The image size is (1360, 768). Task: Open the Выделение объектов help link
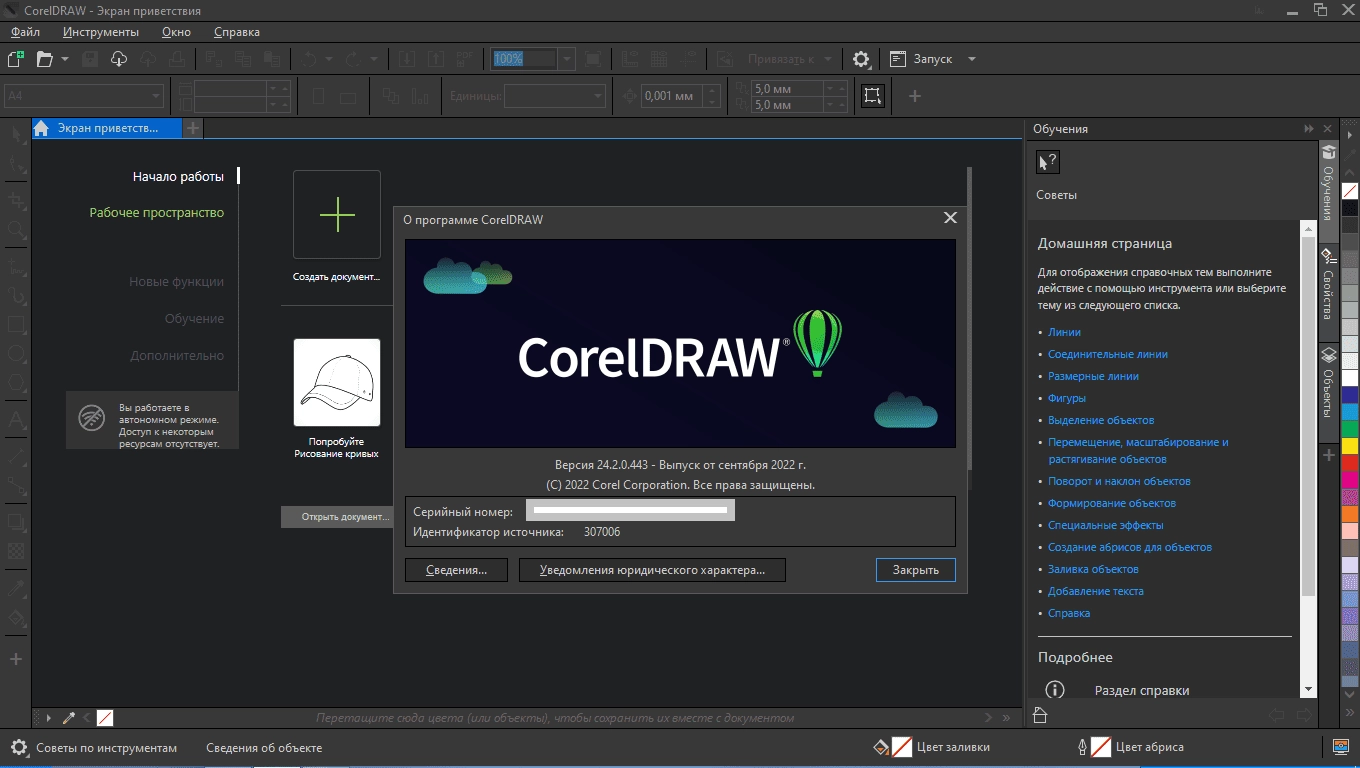click(1101, 420)
